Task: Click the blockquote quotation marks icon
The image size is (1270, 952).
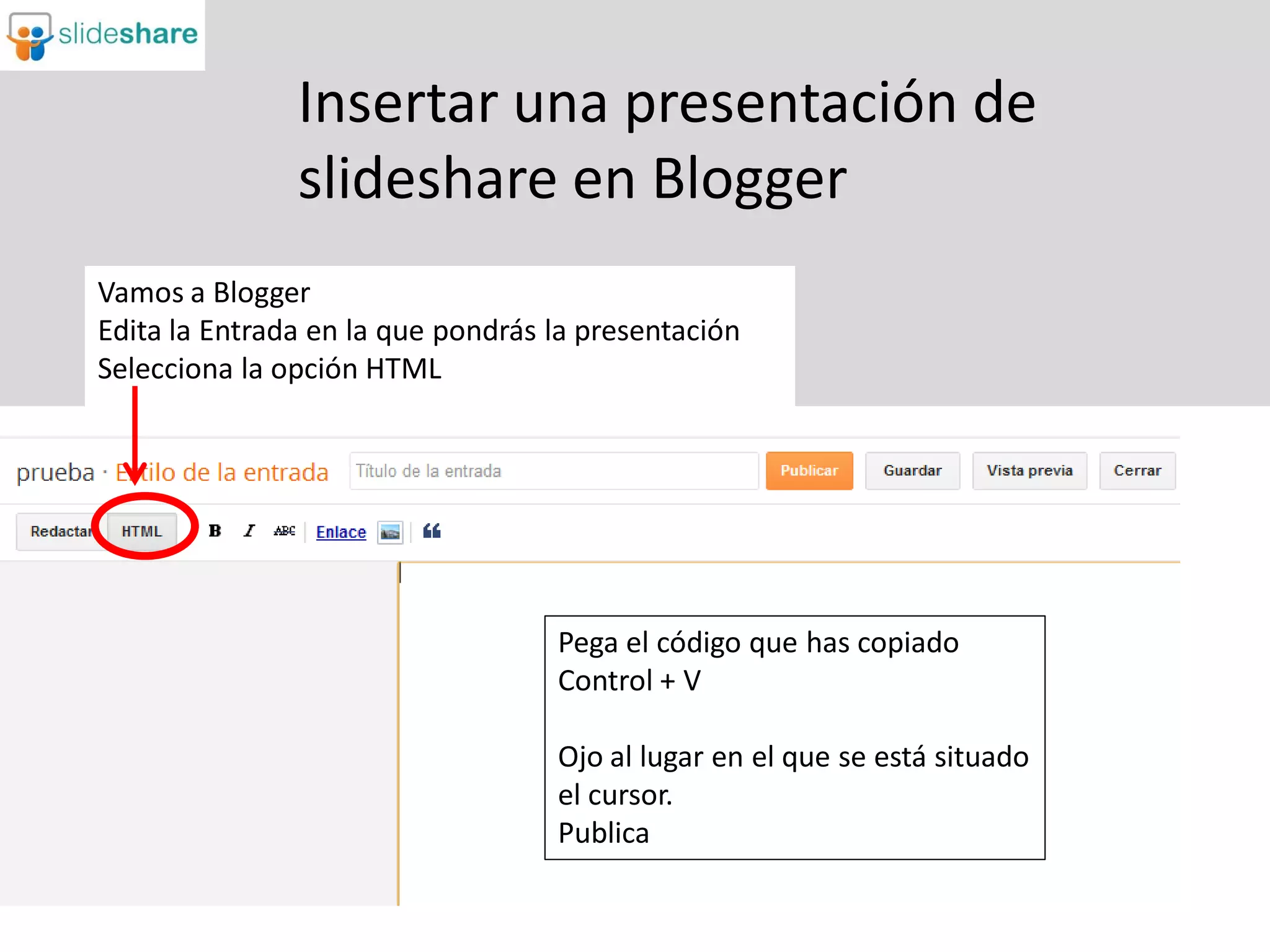Action: pos(432,531)
